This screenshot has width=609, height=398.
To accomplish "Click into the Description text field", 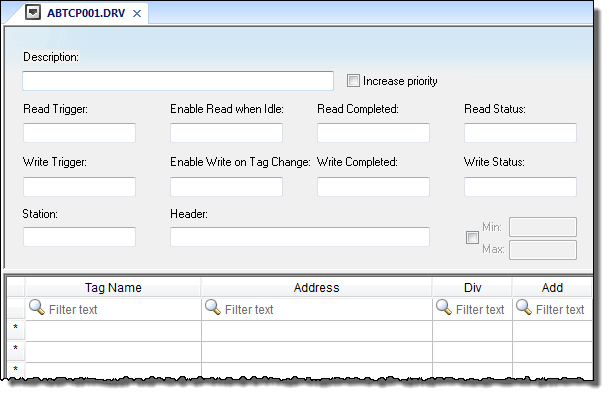I will pos(178,81).
